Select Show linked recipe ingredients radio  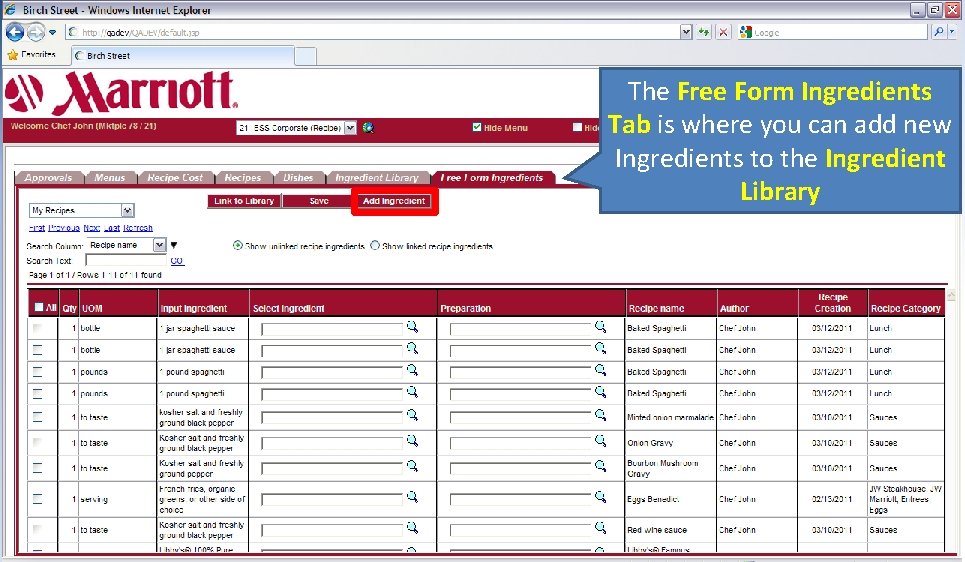(375, 246)
